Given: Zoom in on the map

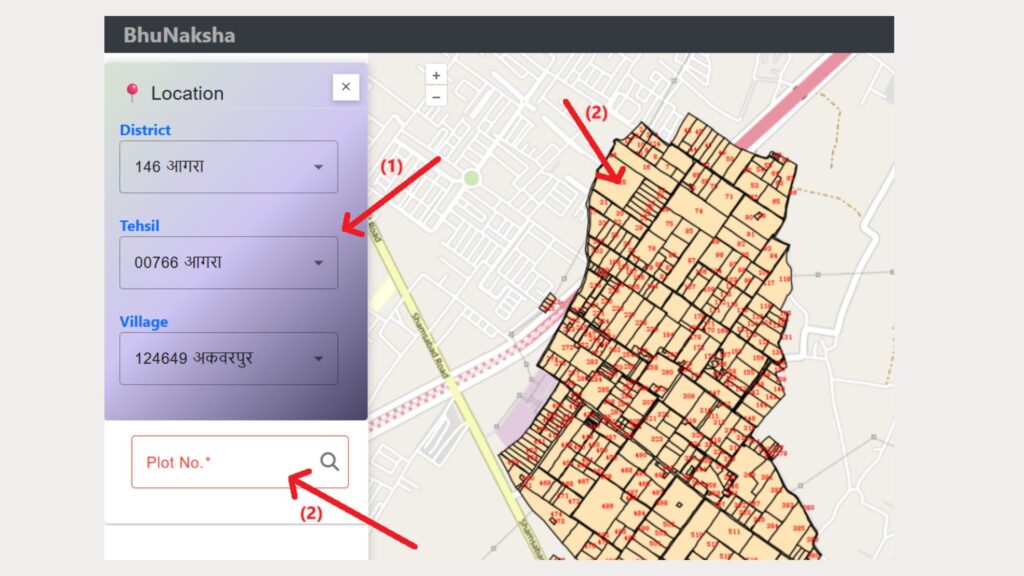Looking at the screenshot, I should [436, 76].
